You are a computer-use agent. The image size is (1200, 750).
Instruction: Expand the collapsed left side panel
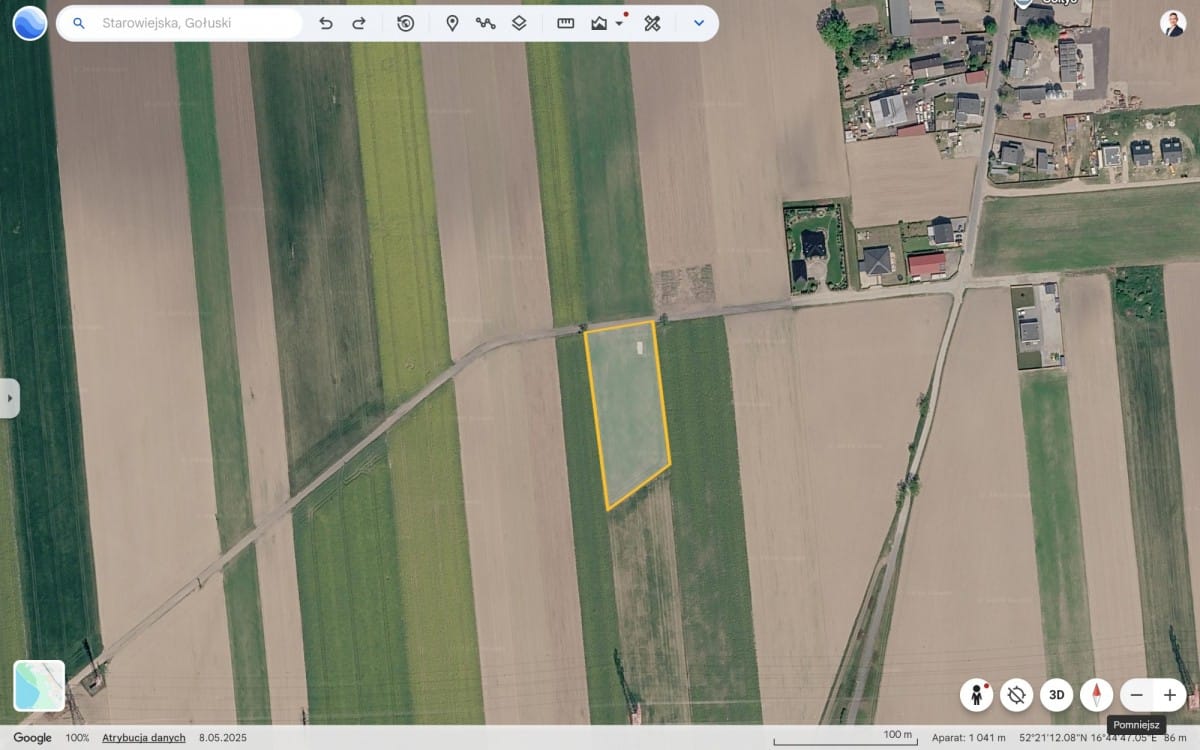tap(9, 398)
